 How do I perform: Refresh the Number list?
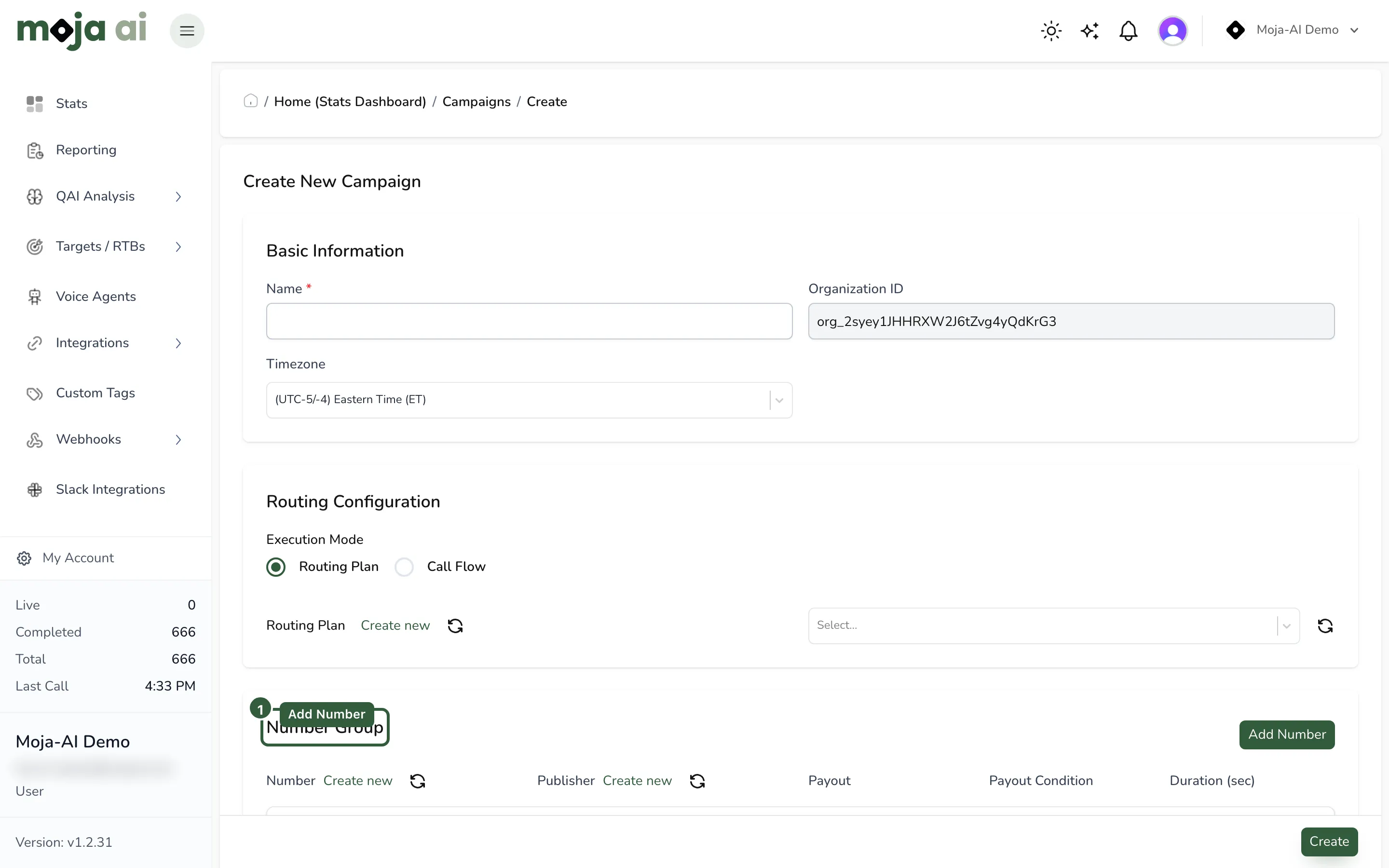(x=417, y=781)
